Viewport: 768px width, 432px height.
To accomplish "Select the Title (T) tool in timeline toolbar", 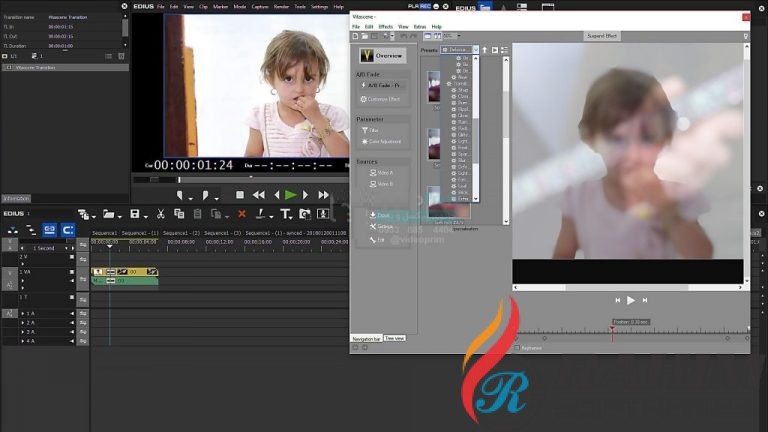I will 285,214.
